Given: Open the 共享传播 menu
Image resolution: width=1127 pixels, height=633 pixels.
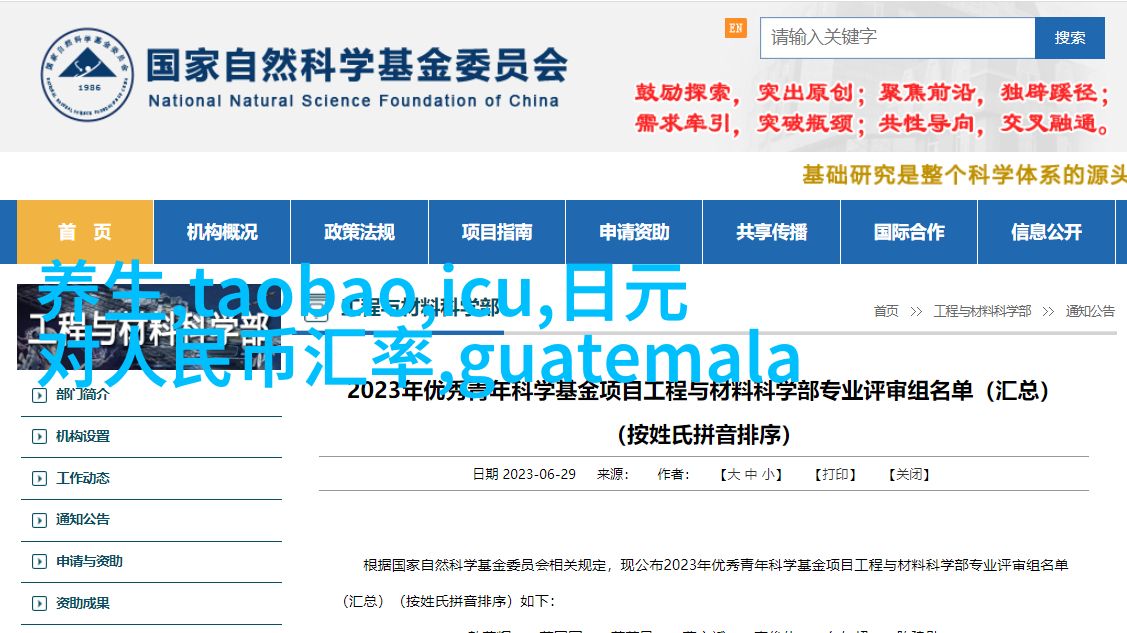Looking at the screenshot, I should [771, 232].
